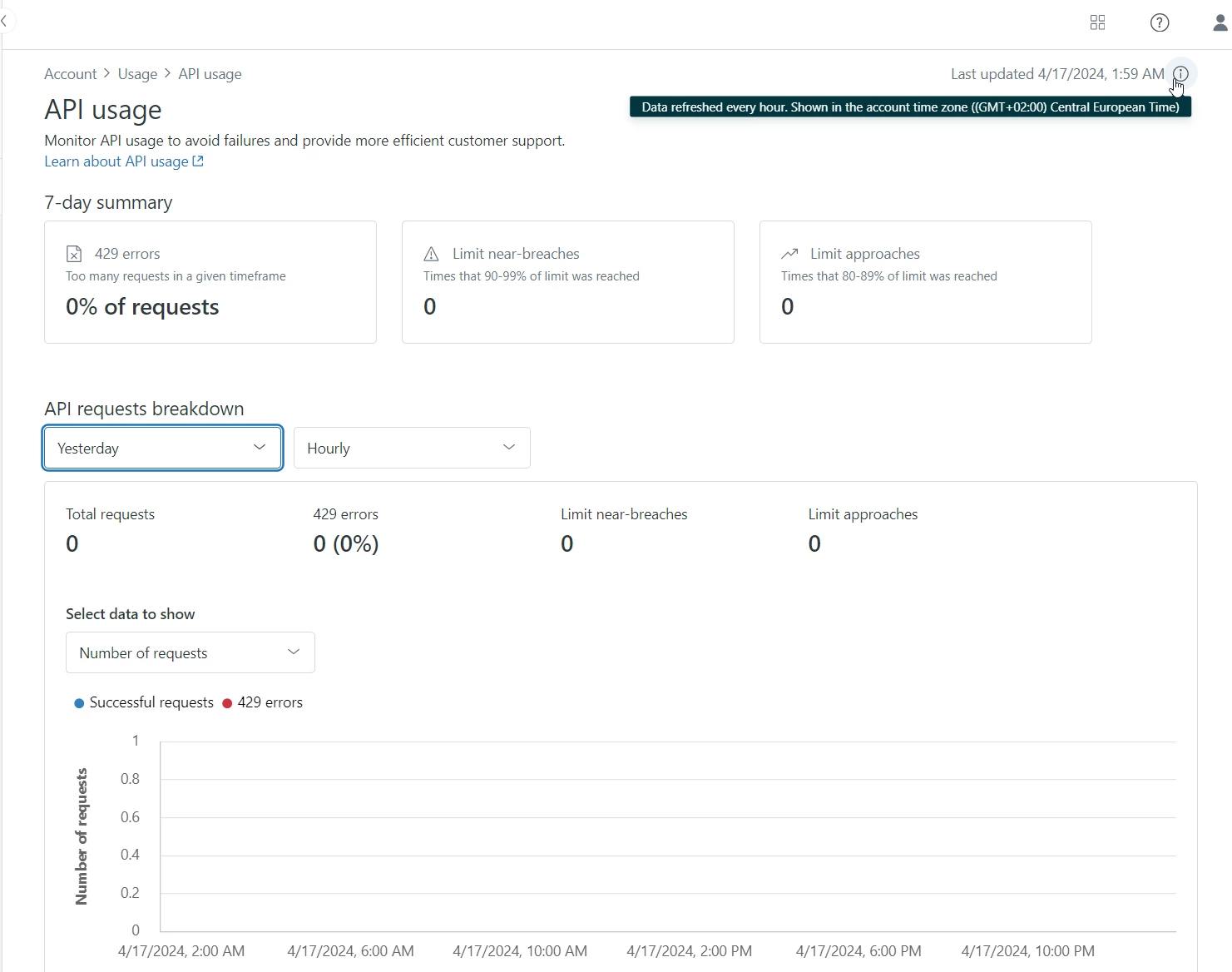The height and width of the screenshot is (972, 1232).
Task: Click API usage in the breadcrumb
Action: tap(210, 74)
